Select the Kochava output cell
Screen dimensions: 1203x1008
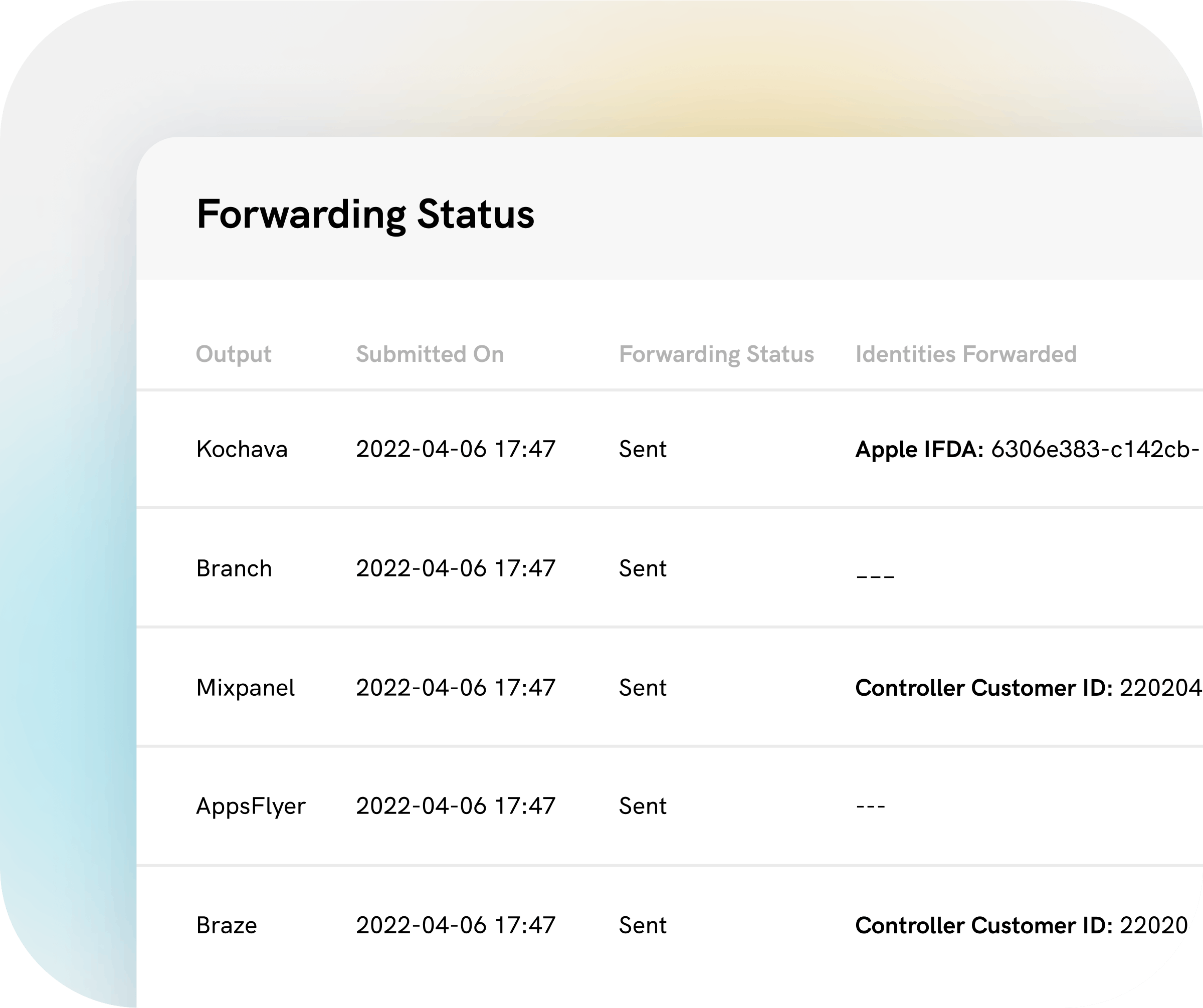242,449
